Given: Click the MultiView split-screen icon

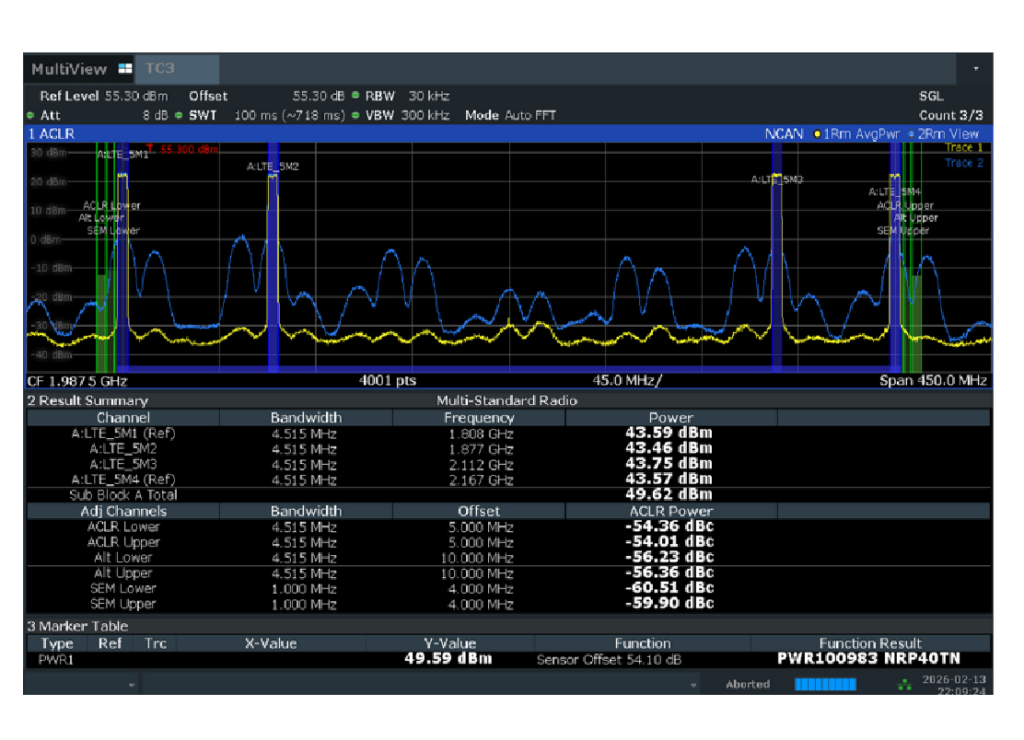Looking at the screenshot, I should [124, 69].
